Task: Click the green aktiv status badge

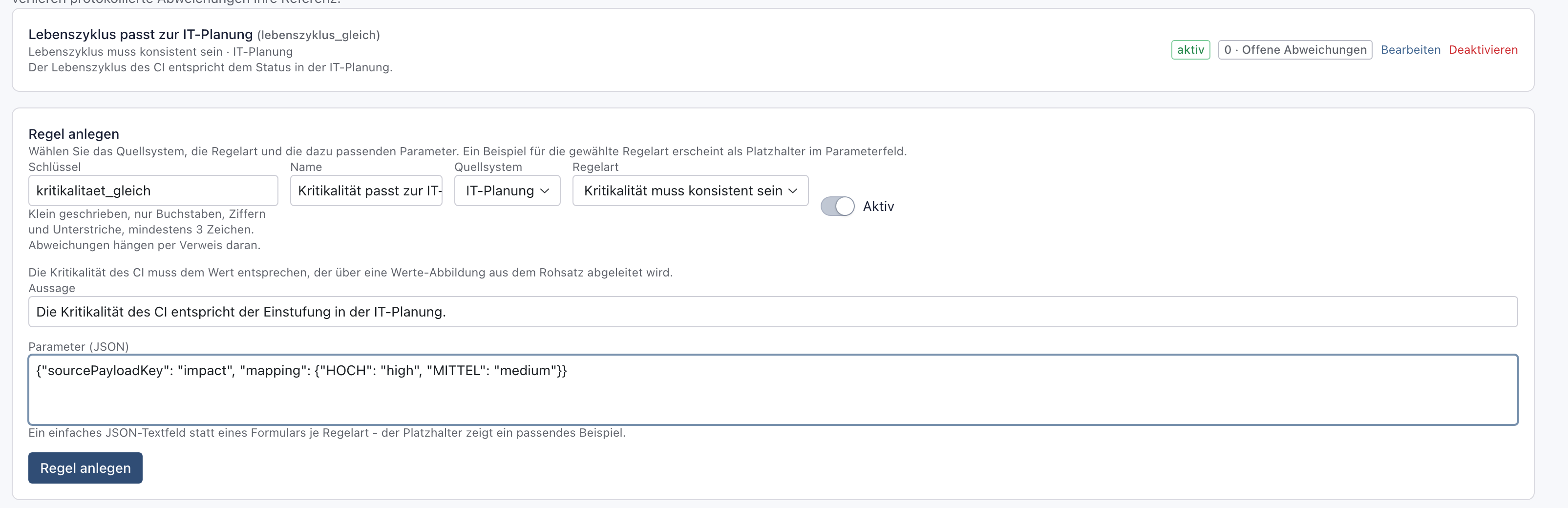Action: [x=1190, y=50]
